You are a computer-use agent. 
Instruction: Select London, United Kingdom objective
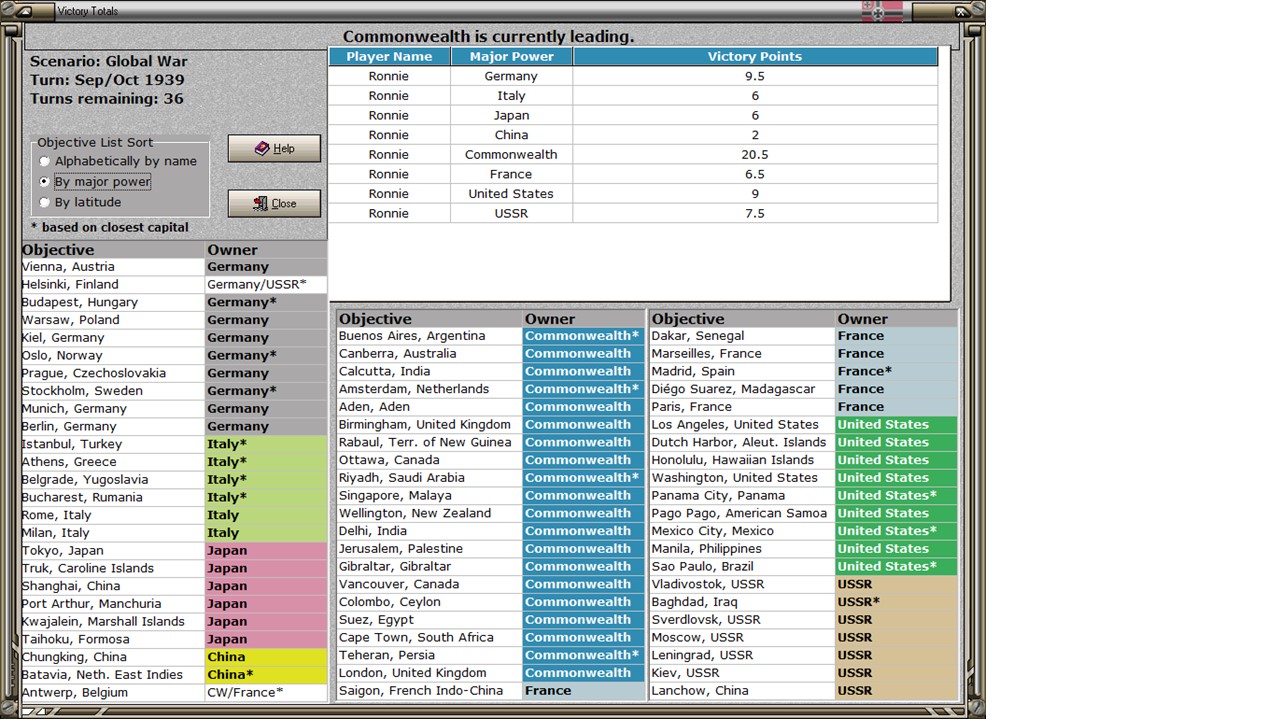(x=429, y=673)
